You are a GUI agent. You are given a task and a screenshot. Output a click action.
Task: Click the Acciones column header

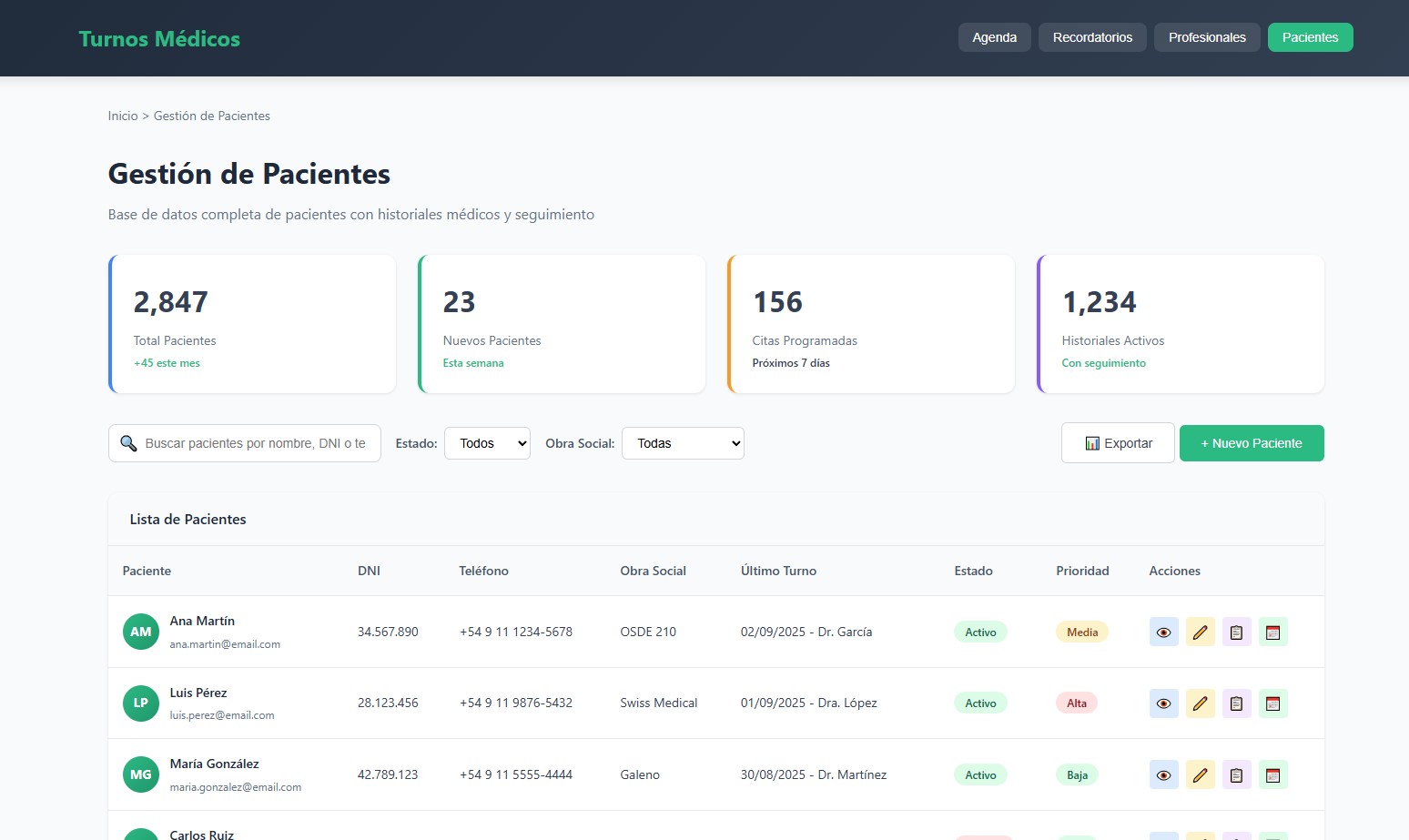[x=1174, y=571]
